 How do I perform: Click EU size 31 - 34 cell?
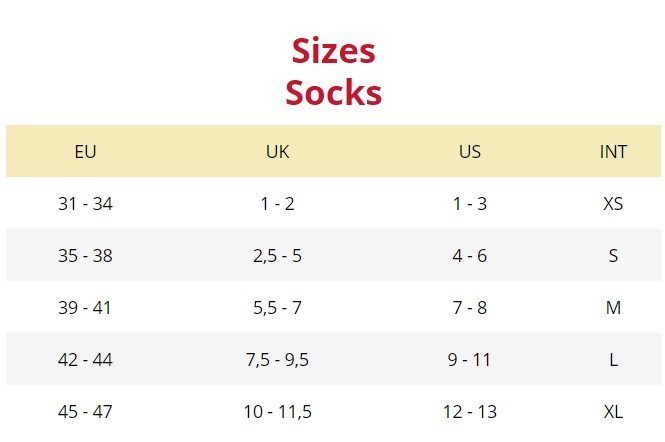click(85, 204)
